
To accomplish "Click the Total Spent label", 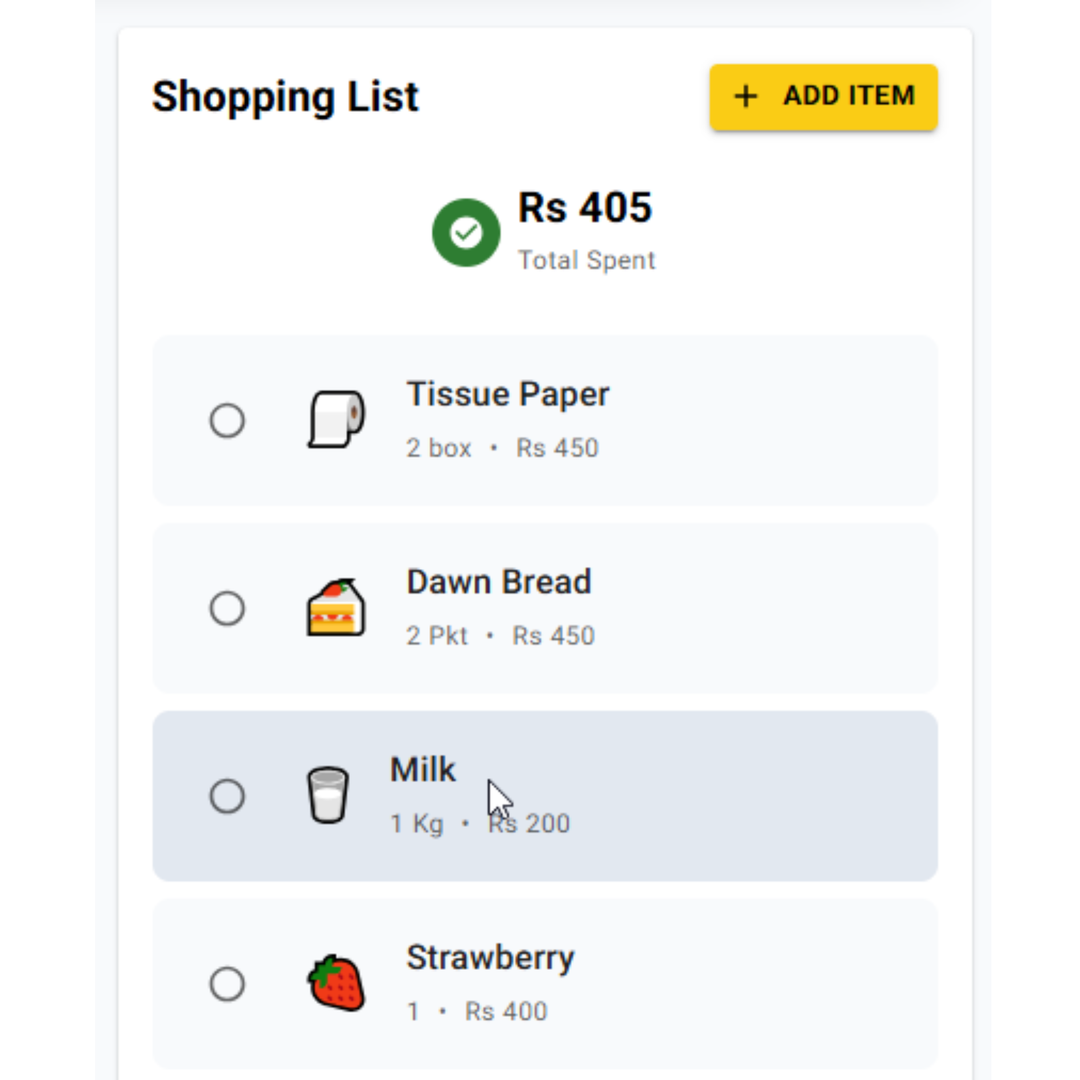I will point(586,260).
